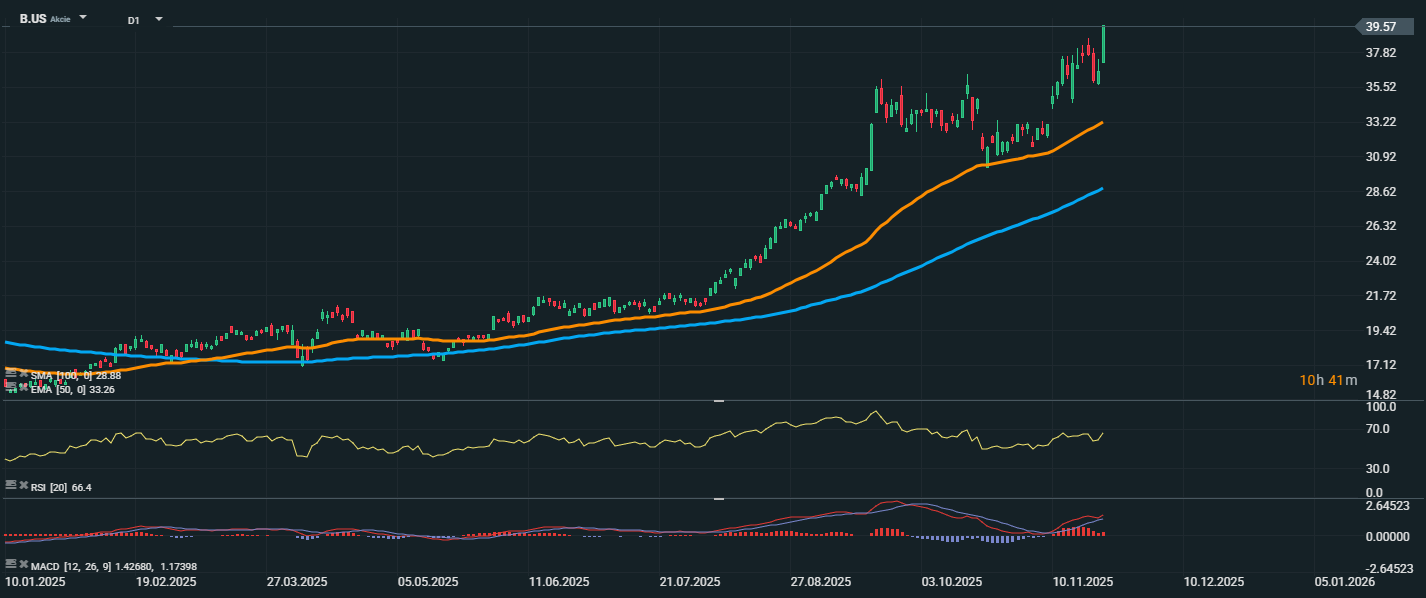Open settings icon for SMA indicator

[10, 374]
